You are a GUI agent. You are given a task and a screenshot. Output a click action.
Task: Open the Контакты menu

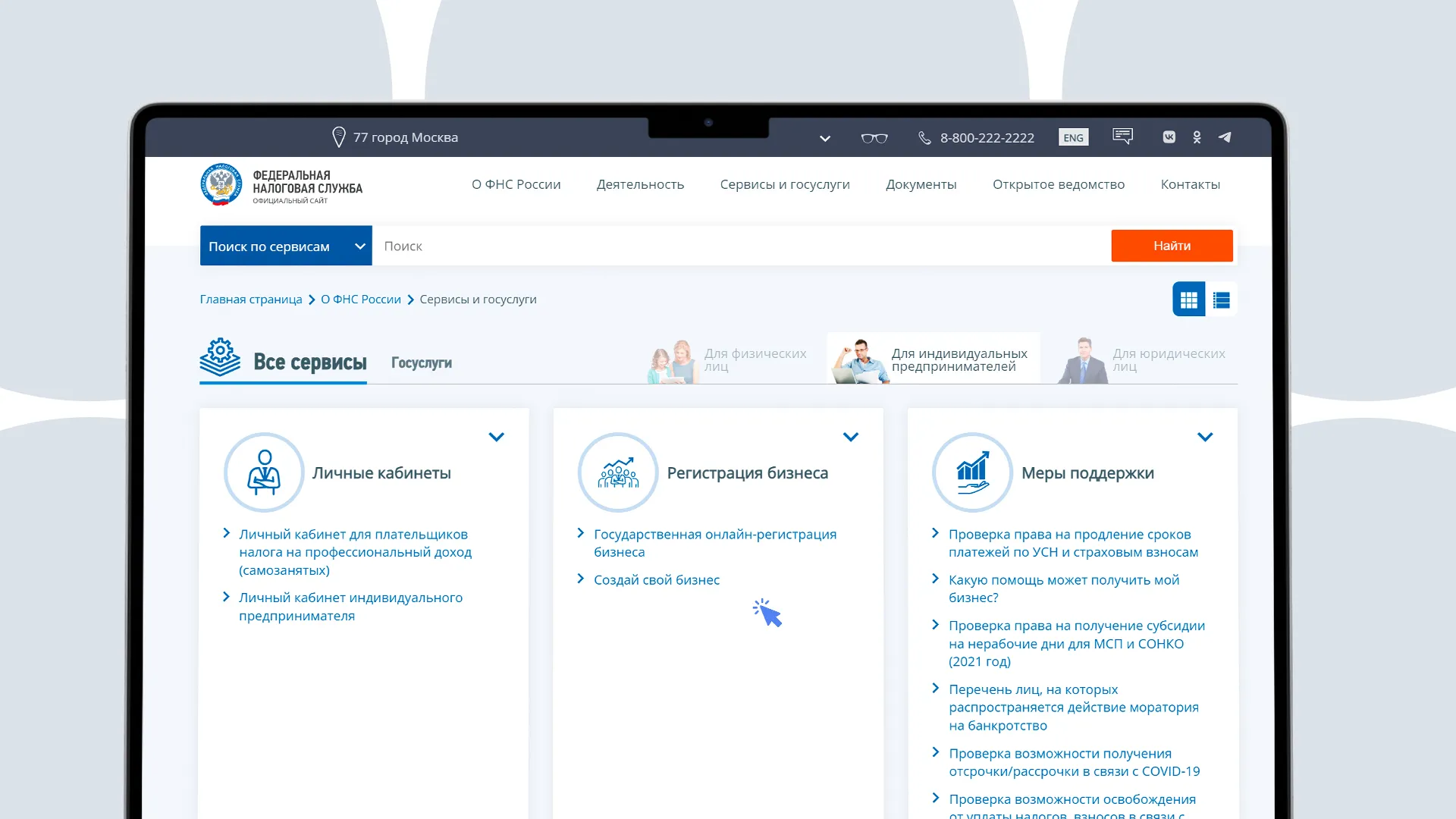pyautogui.click(x=1191, y=184)
